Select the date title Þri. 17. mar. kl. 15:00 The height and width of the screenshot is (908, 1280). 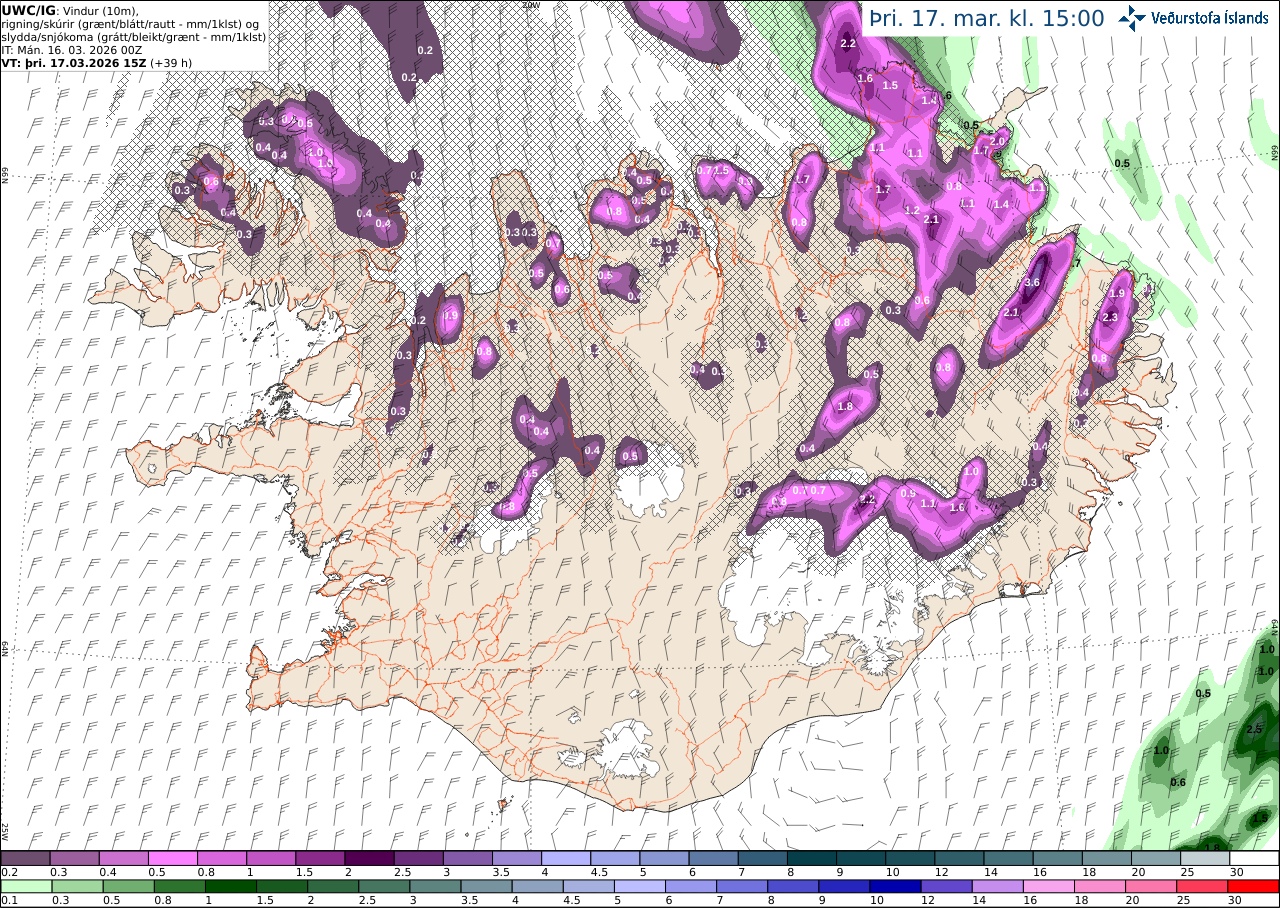pyautogui.click(x=987, y=18)
